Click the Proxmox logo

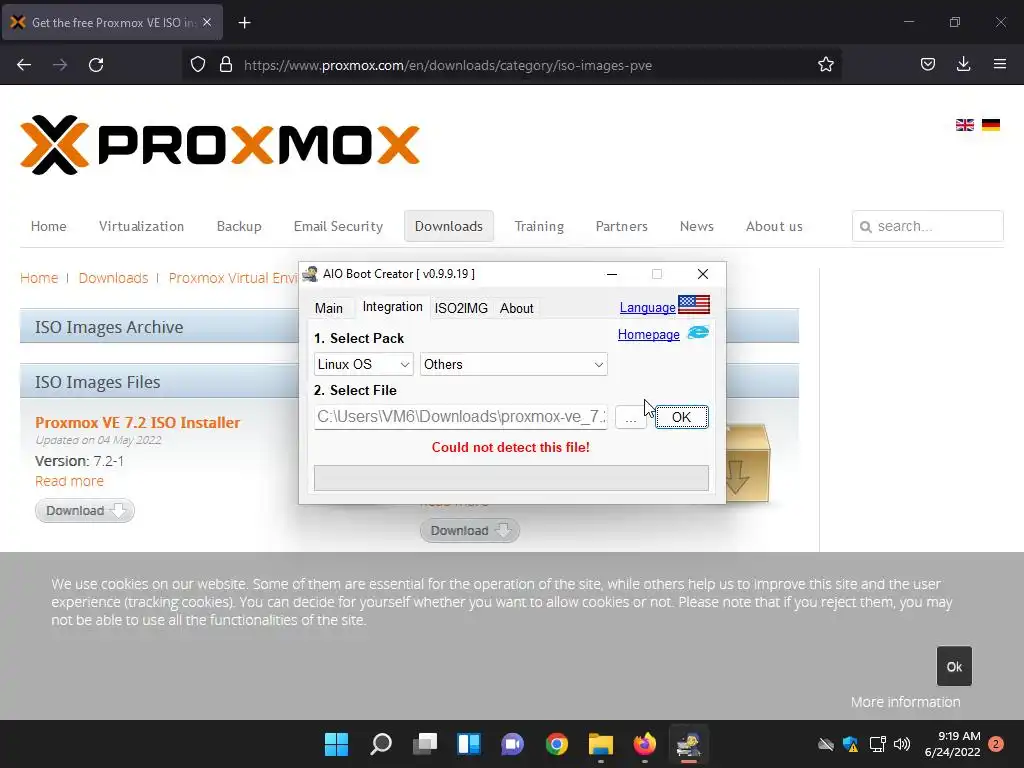219,145
